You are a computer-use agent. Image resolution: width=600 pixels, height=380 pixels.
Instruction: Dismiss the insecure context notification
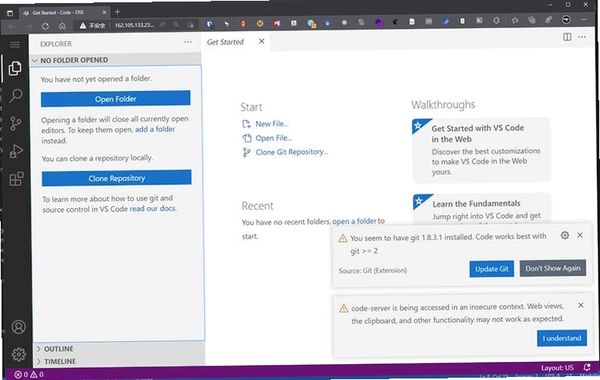pos(581,305)
